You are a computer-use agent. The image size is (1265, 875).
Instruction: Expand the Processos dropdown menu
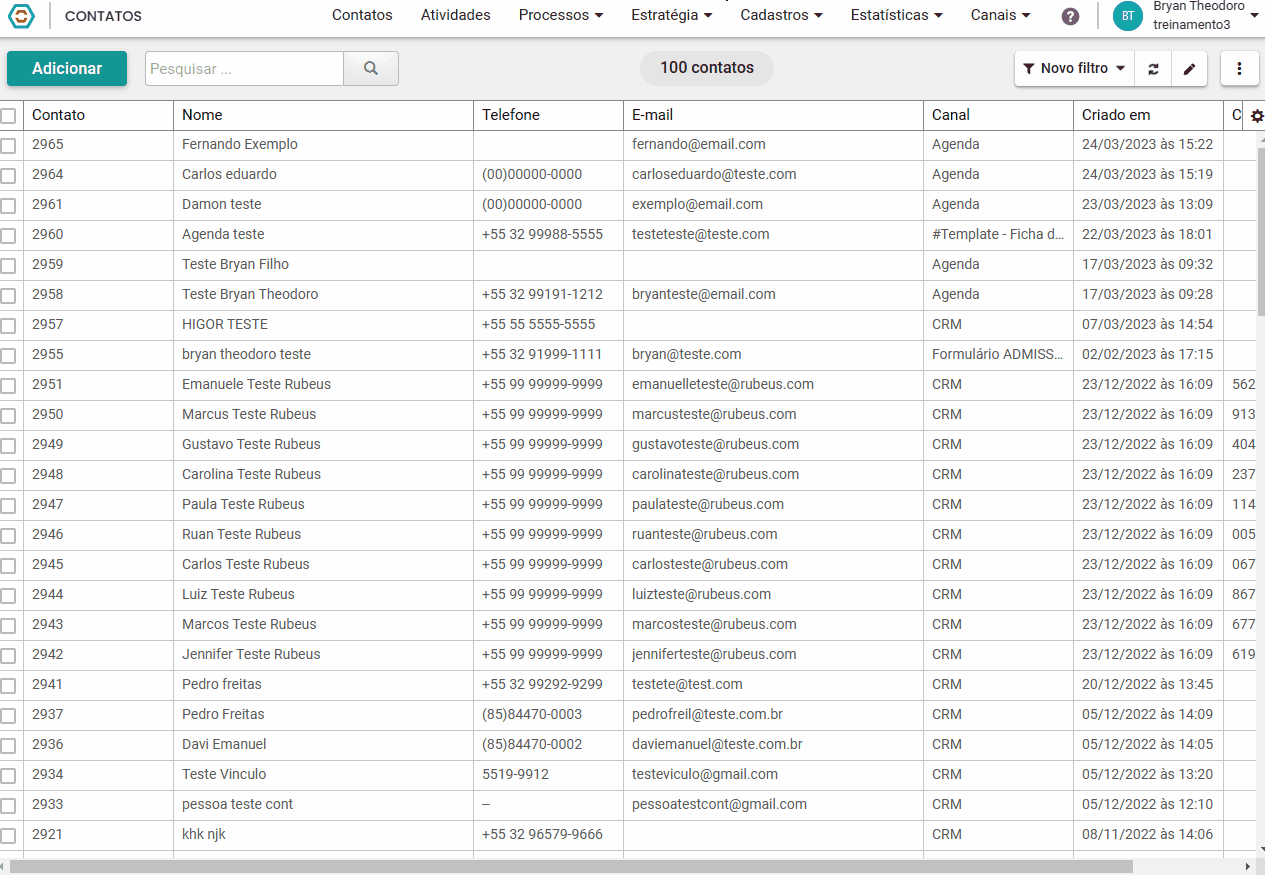coord(561,15)
